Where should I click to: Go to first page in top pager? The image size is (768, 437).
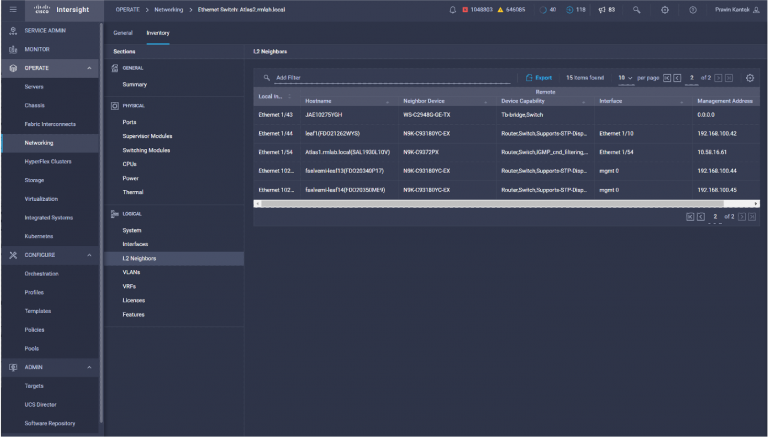[667, 78]
